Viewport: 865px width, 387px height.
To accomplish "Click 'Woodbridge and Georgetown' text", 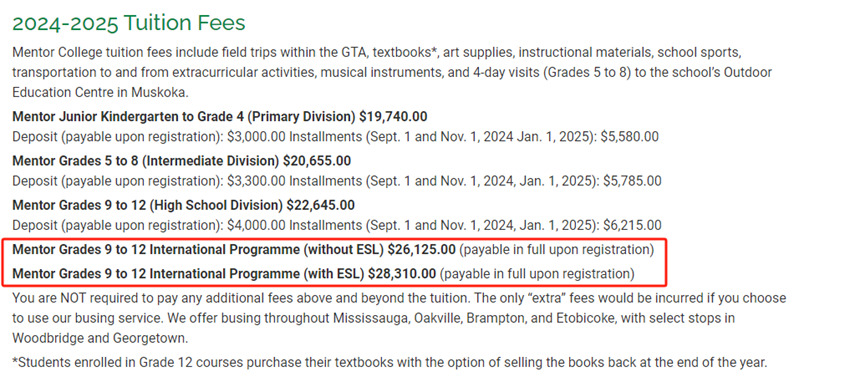I will pyautogui.click(x=100, y=338).
